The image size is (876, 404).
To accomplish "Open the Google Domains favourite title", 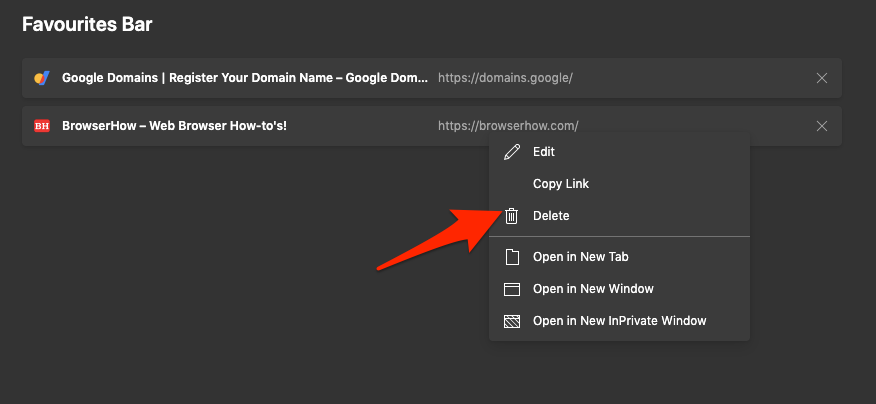I will 244,78.
